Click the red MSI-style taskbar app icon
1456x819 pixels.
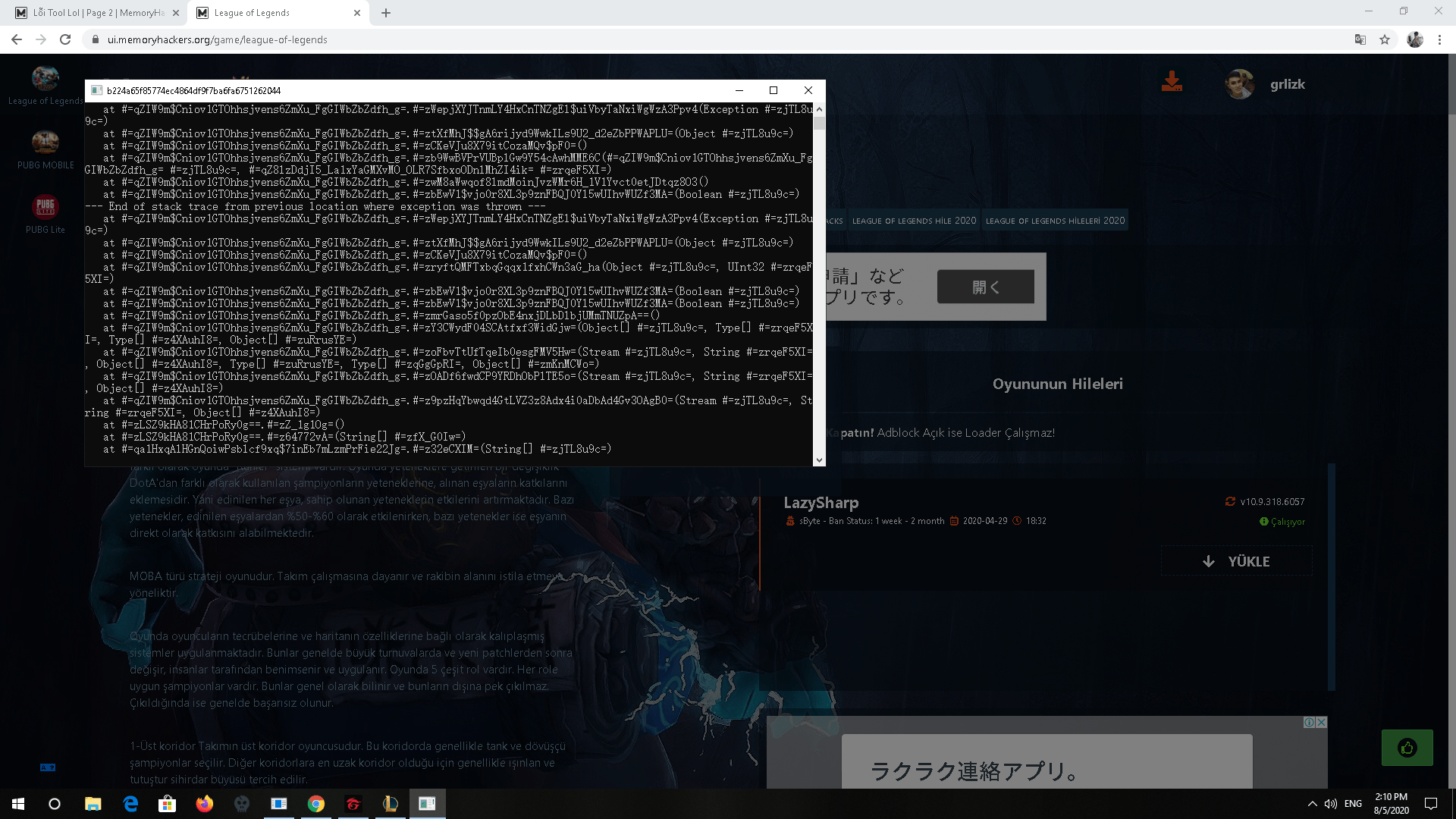353,804
